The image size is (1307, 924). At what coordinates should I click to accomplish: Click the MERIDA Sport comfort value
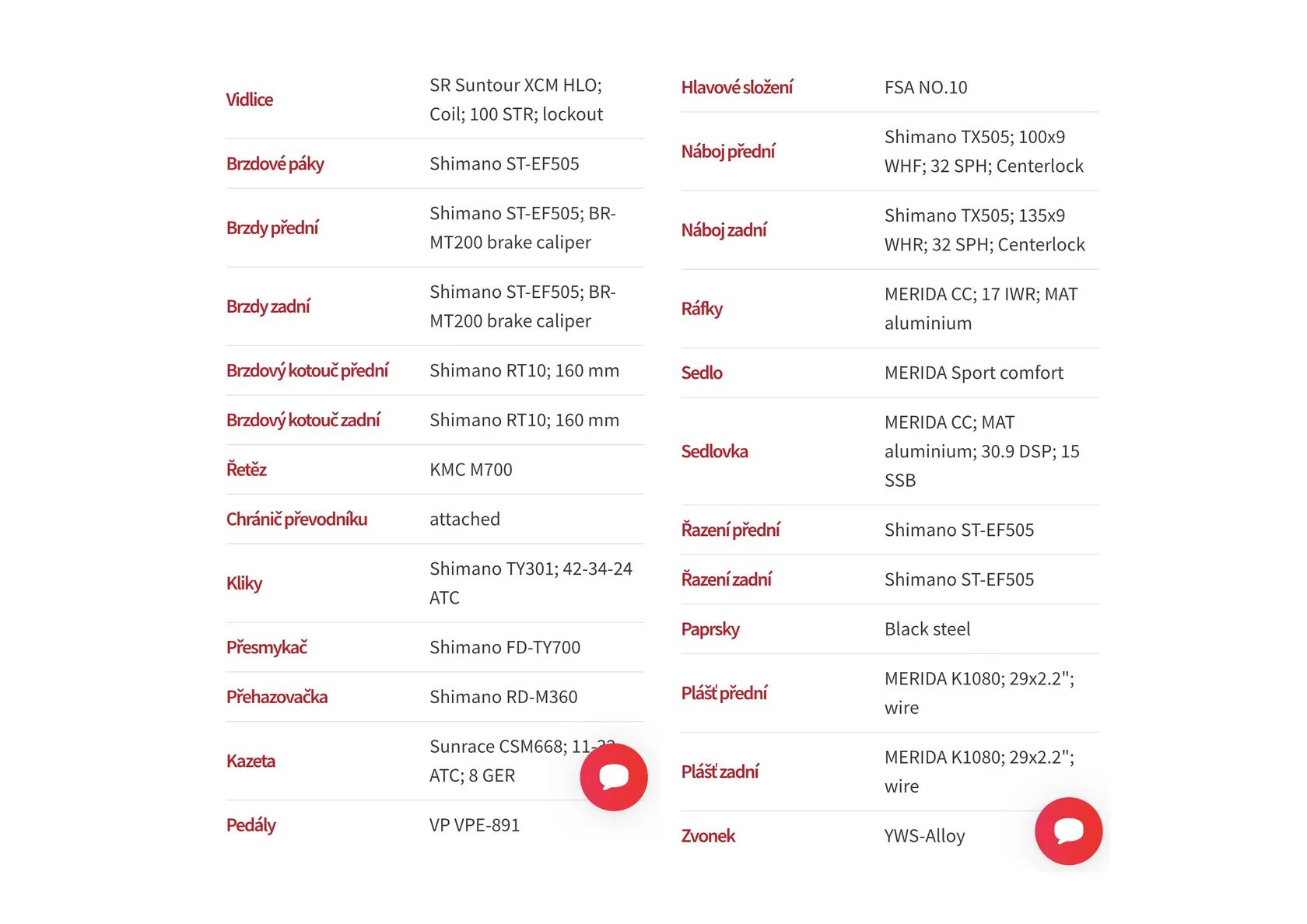click(973, 373)
